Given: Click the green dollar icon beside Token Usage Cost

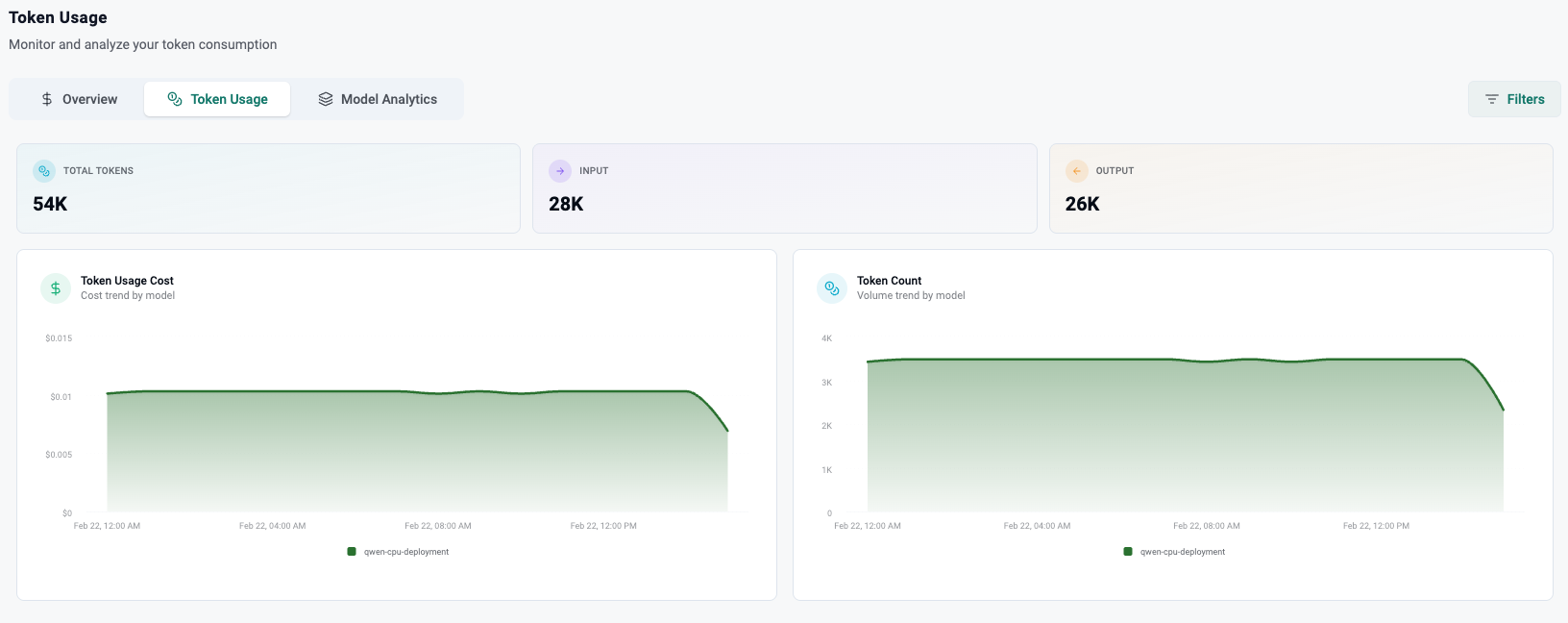Looking at the screenshot, I should [x=56, y=288].
